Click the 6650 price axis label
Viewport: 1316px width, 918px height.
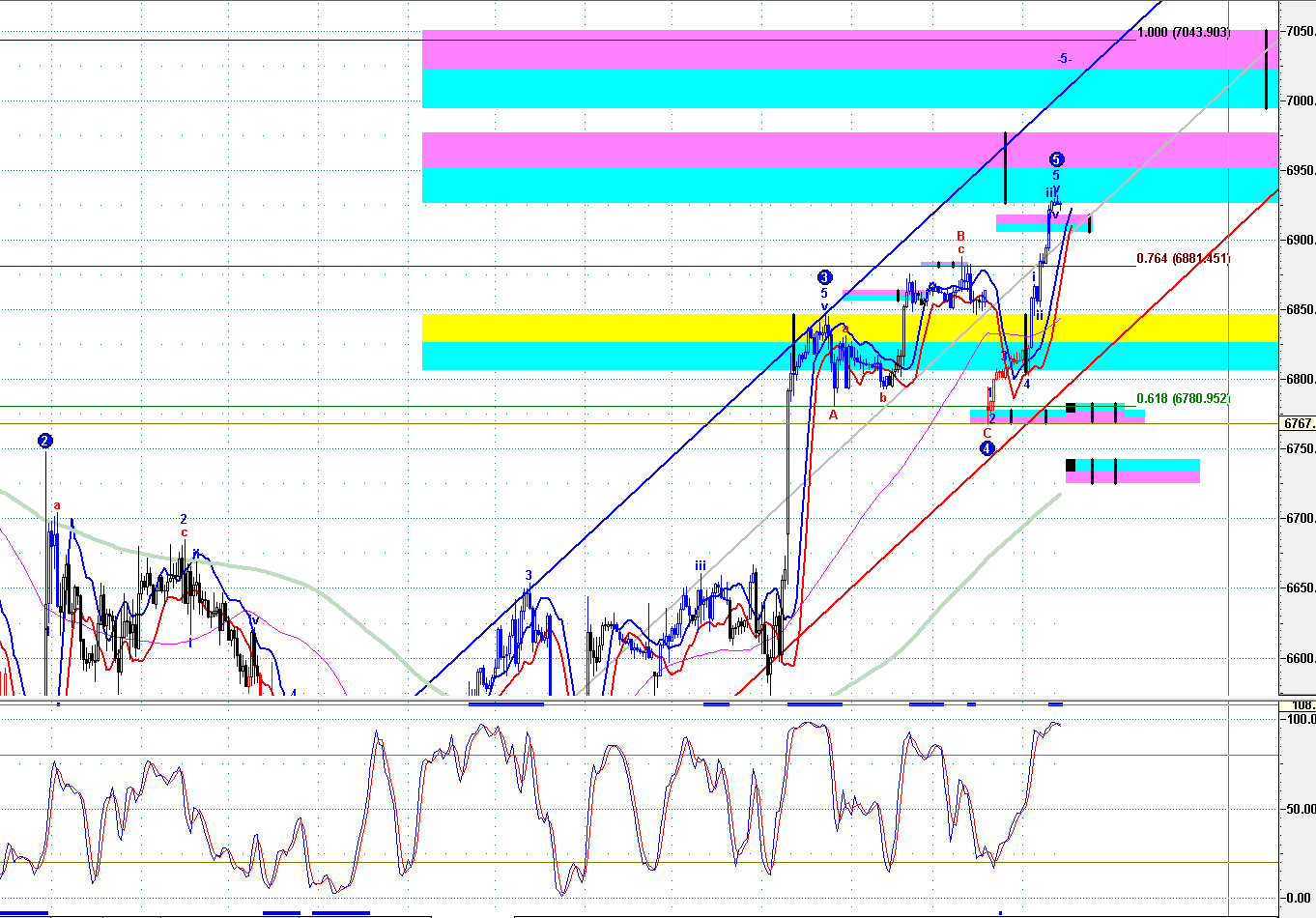(1301, 588)
